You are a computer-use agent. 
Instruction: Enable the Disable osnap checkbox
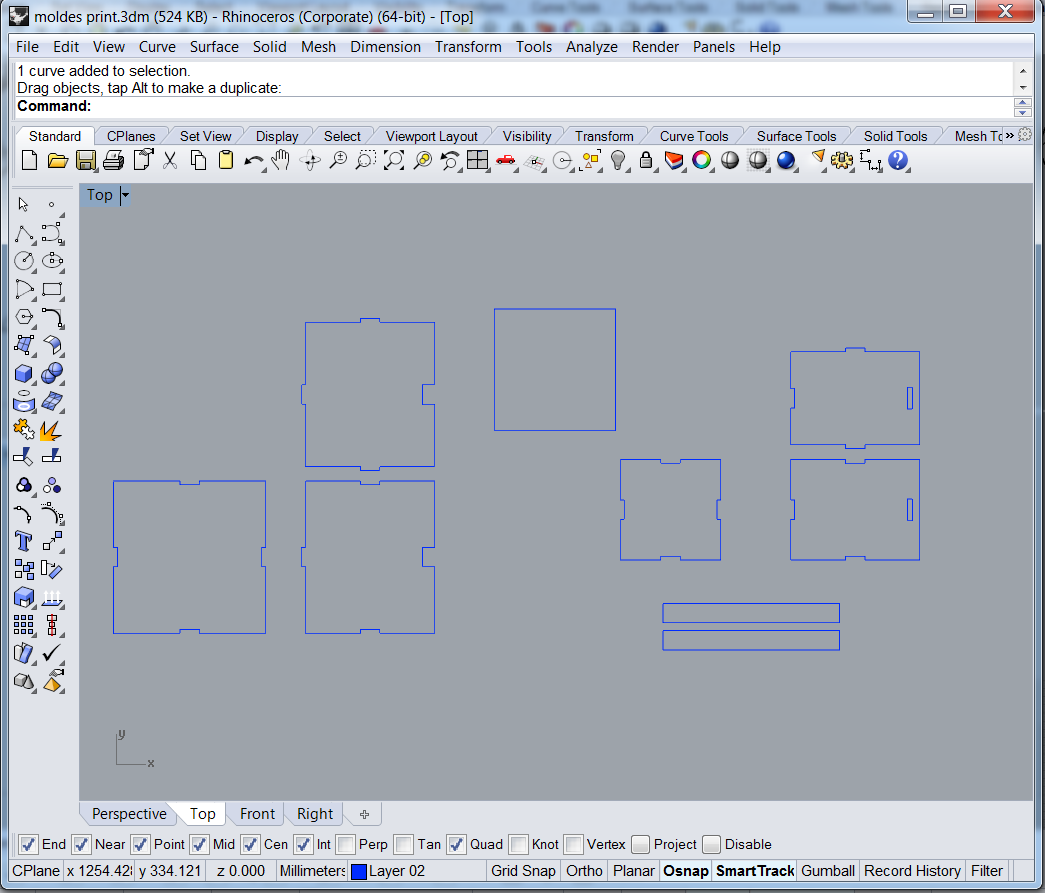[x=711, y=844]
